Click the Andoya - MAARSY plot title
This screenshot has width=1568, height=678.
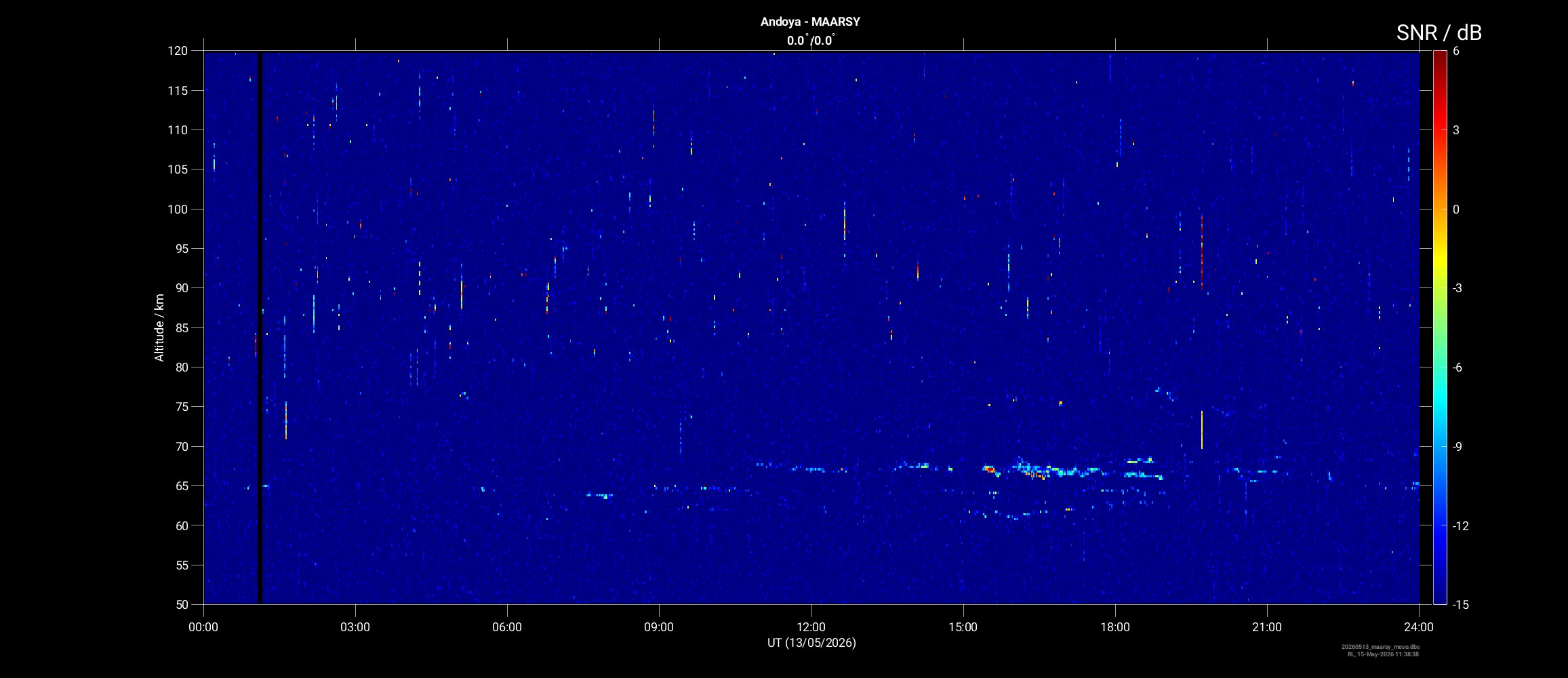click(810, 22)
